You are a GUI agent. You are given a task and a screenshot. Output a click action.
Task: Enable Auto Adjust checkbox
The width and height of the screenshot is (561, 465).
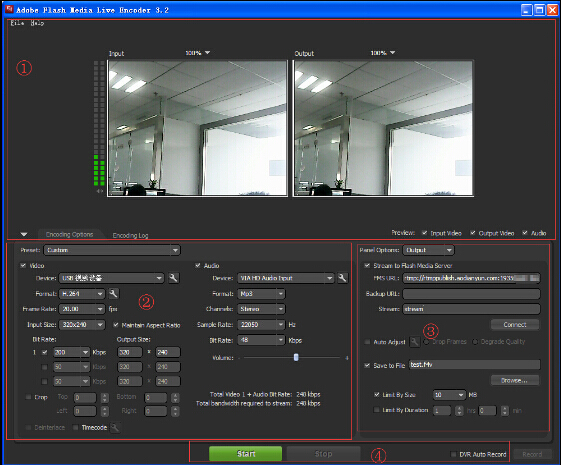367,342
